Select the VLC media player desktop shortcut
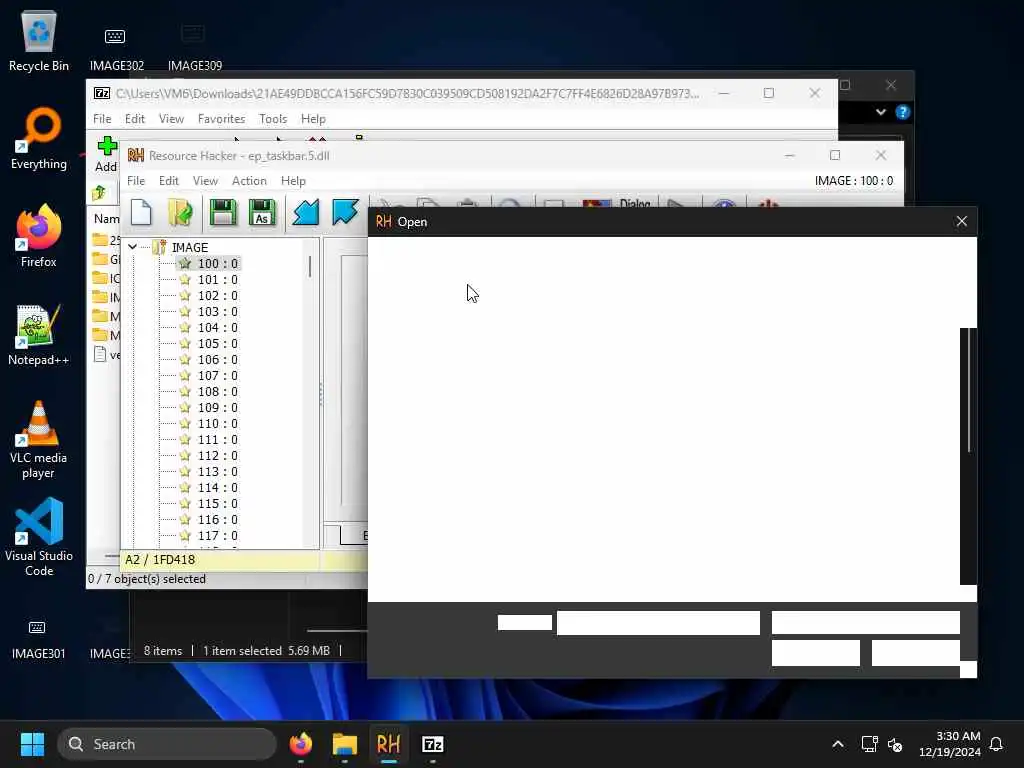The height and width of the screenshot is (768, 1024). 39,440
